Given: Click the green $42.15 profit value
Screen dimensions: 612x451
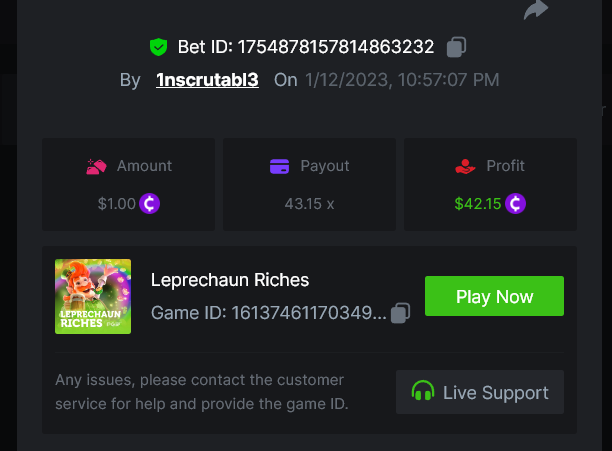Looking at the screenshot, I should pos(477,204).
